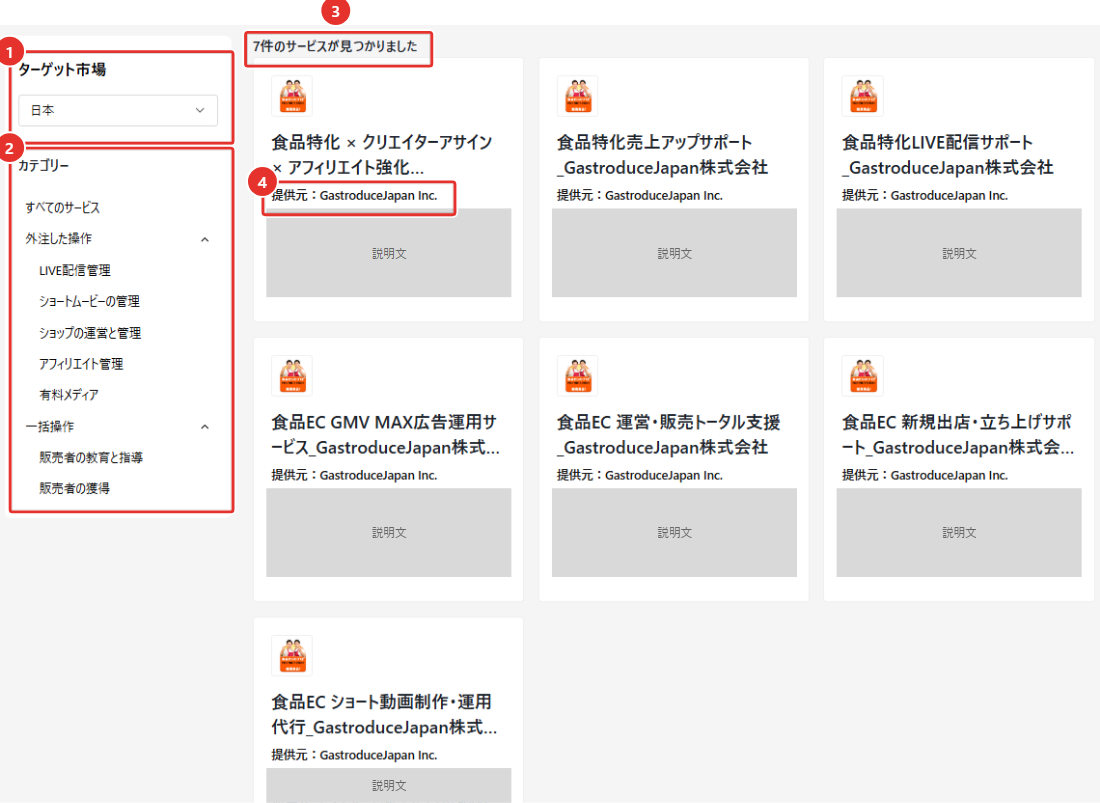This screenshot has height=803, width=1100.
Task: Click 提供元 text under 食品EC 運営・販売トータル支援
Action: (x=640, y=475)
